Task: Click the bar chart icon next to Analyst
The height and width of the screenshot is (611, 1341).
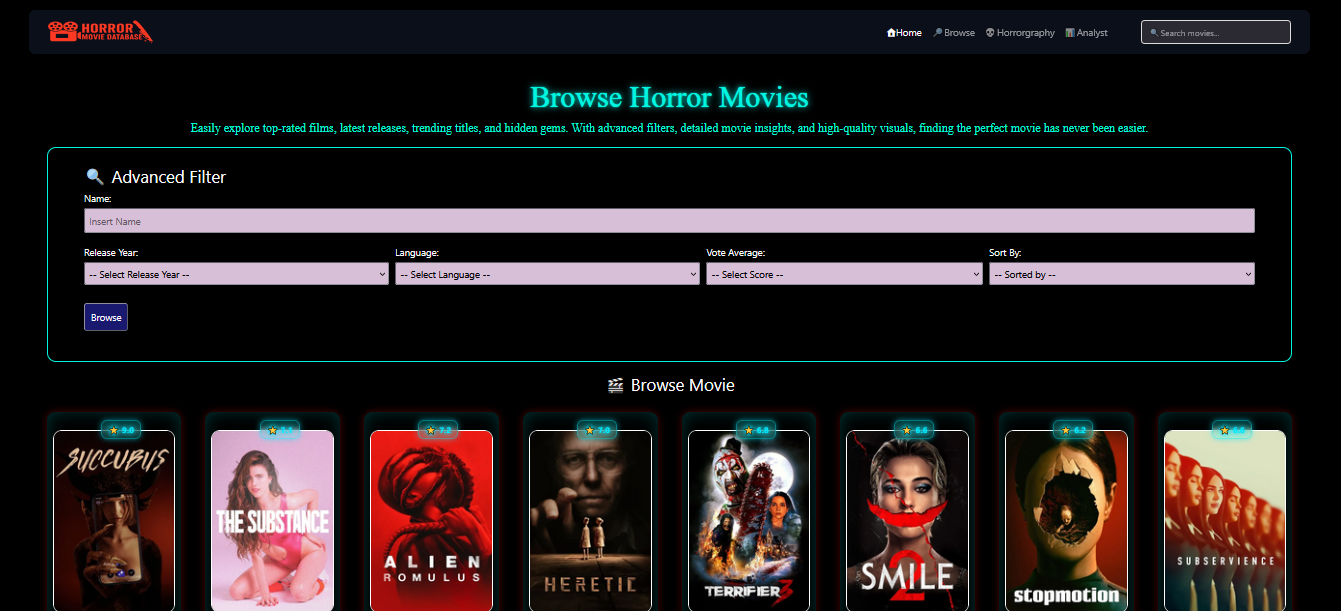Action: (x=1070, y=33)
